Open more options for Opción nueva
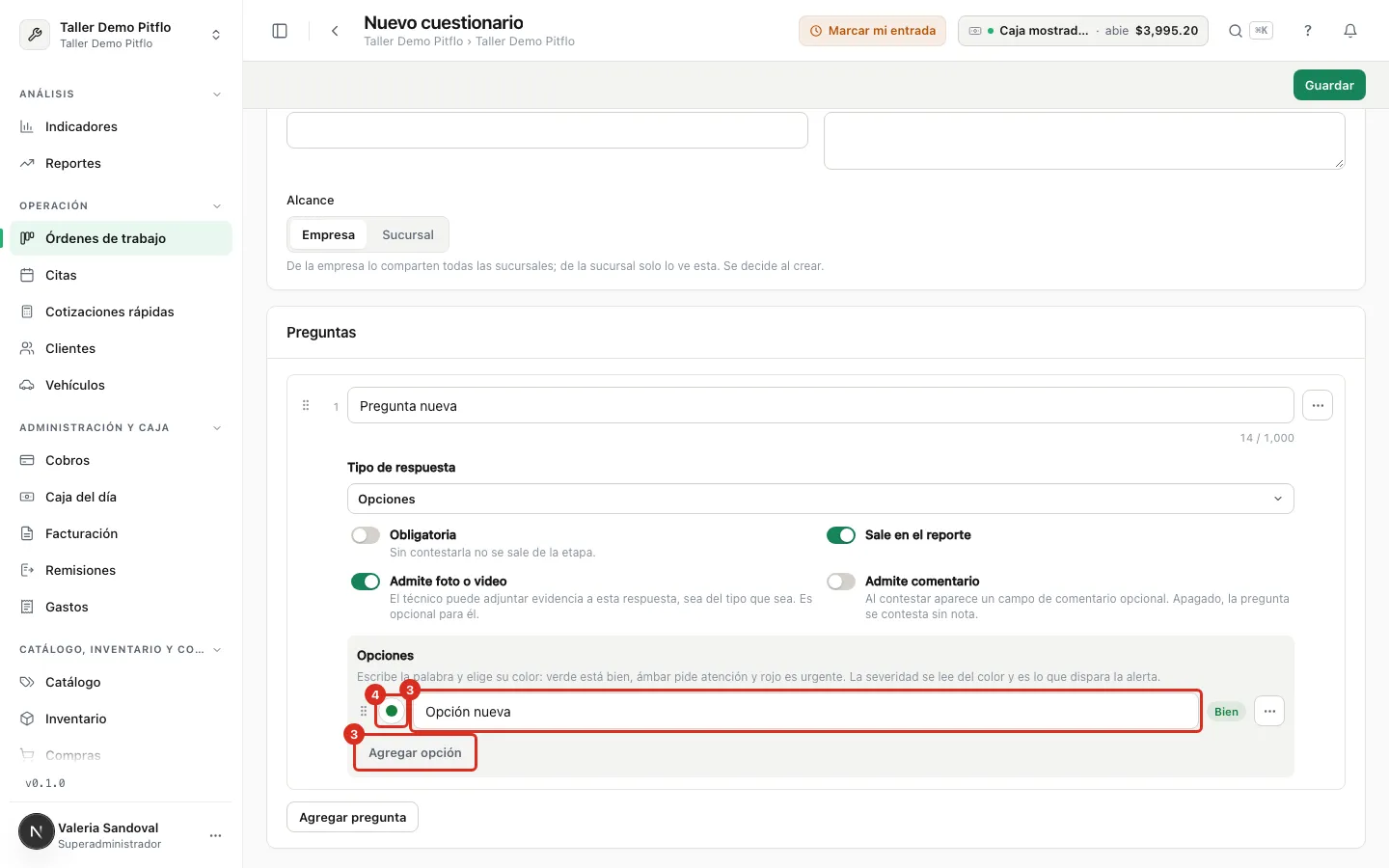 click(x=1269, y=712)
